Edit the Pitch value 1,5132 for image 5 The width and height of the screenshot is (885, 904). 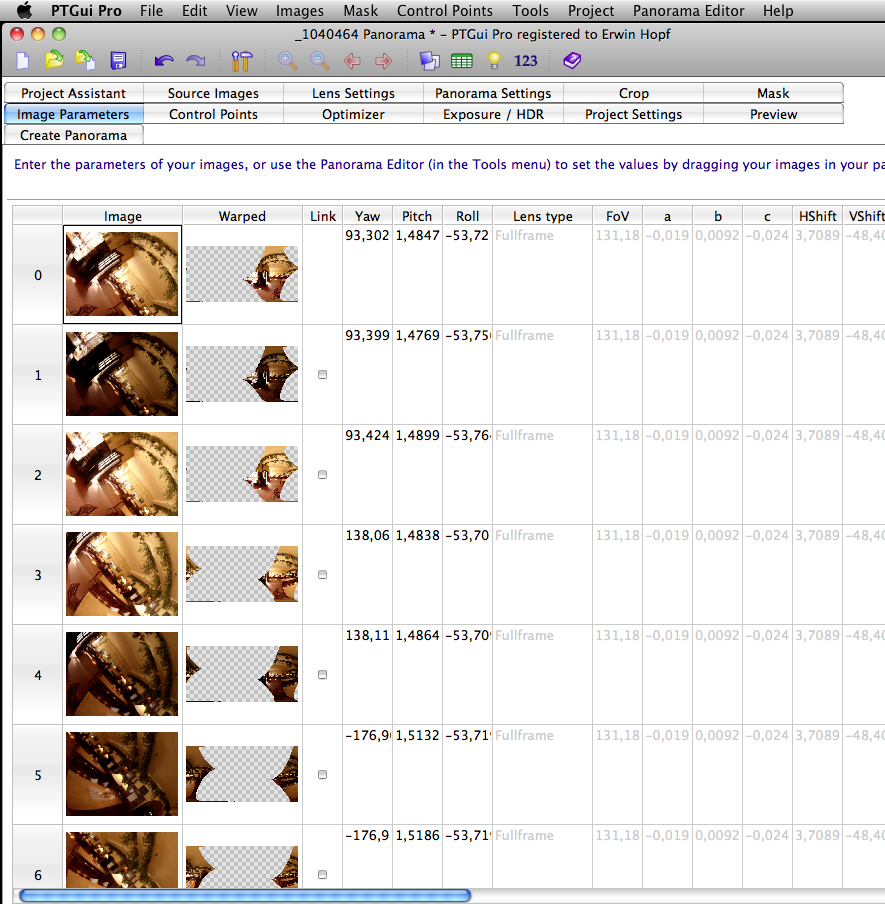coord(417,735)
